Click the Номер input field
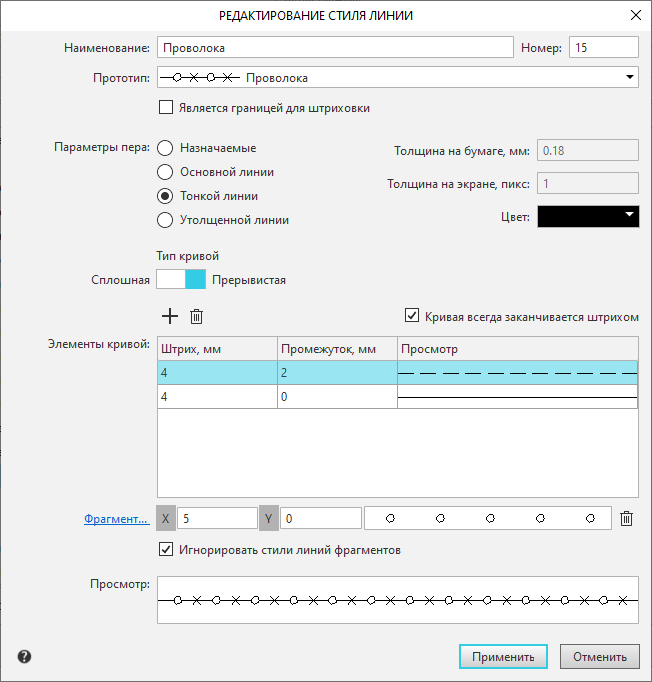This screenshot has height=682, width=652. coord(603,47)
